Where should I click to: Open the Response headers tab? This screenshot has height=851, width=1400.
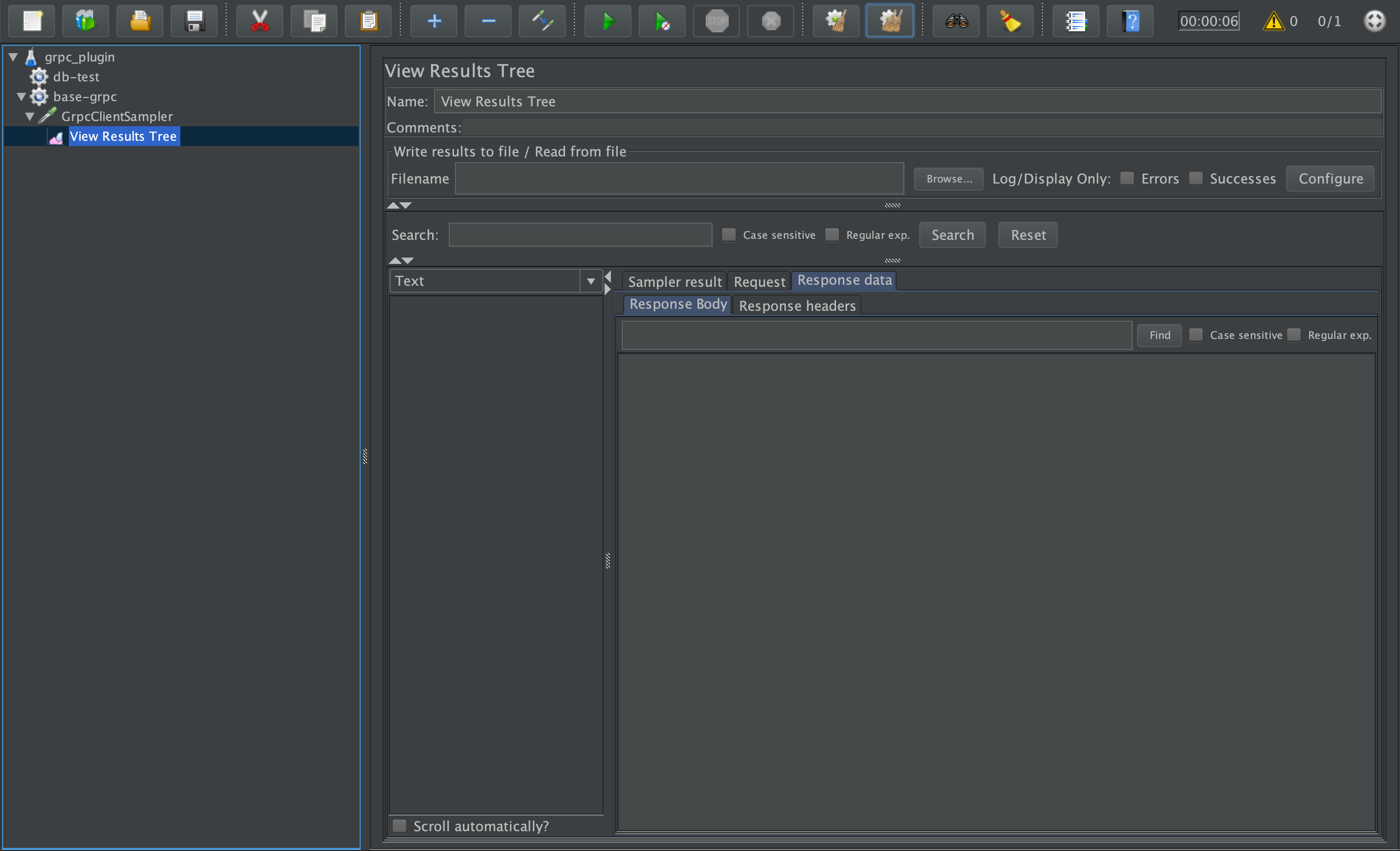click(796, 306)
